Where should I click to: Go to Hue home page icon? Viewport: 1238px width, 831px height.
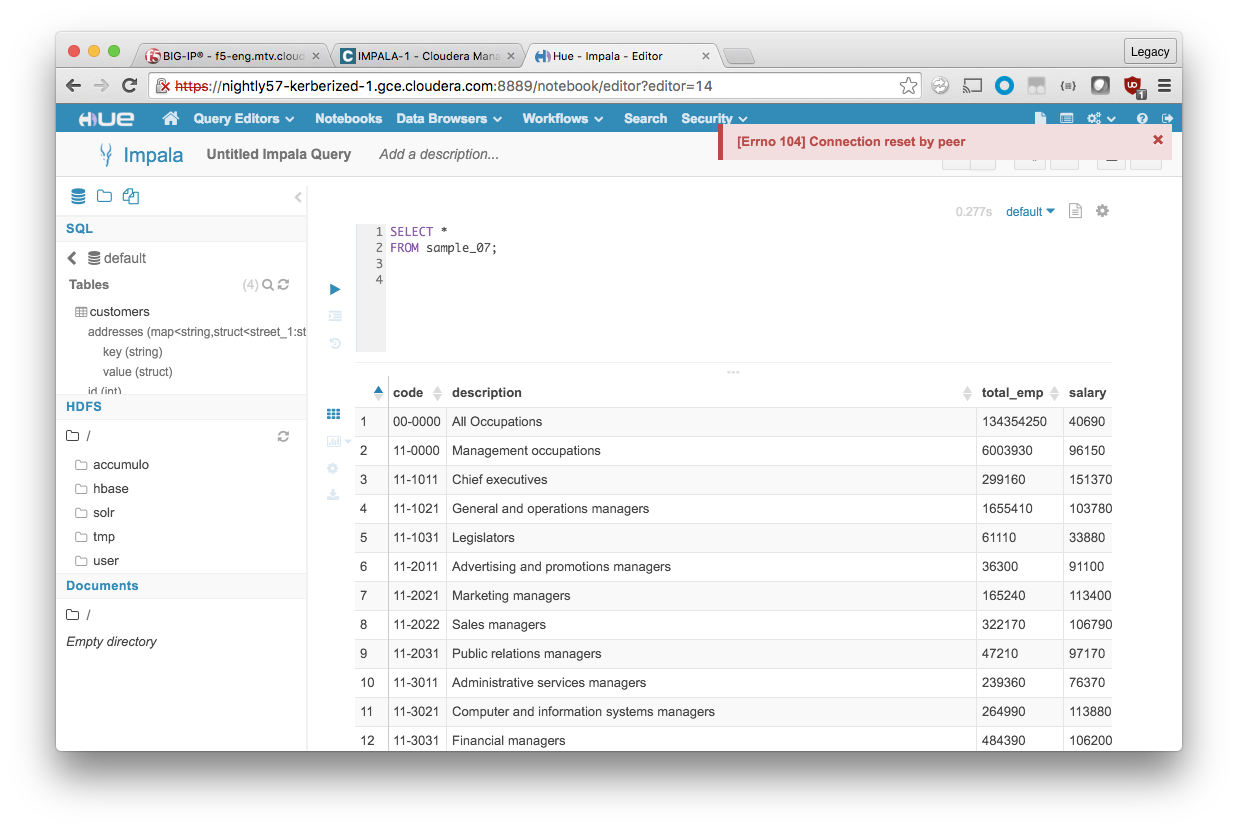[x=170, y=118]
